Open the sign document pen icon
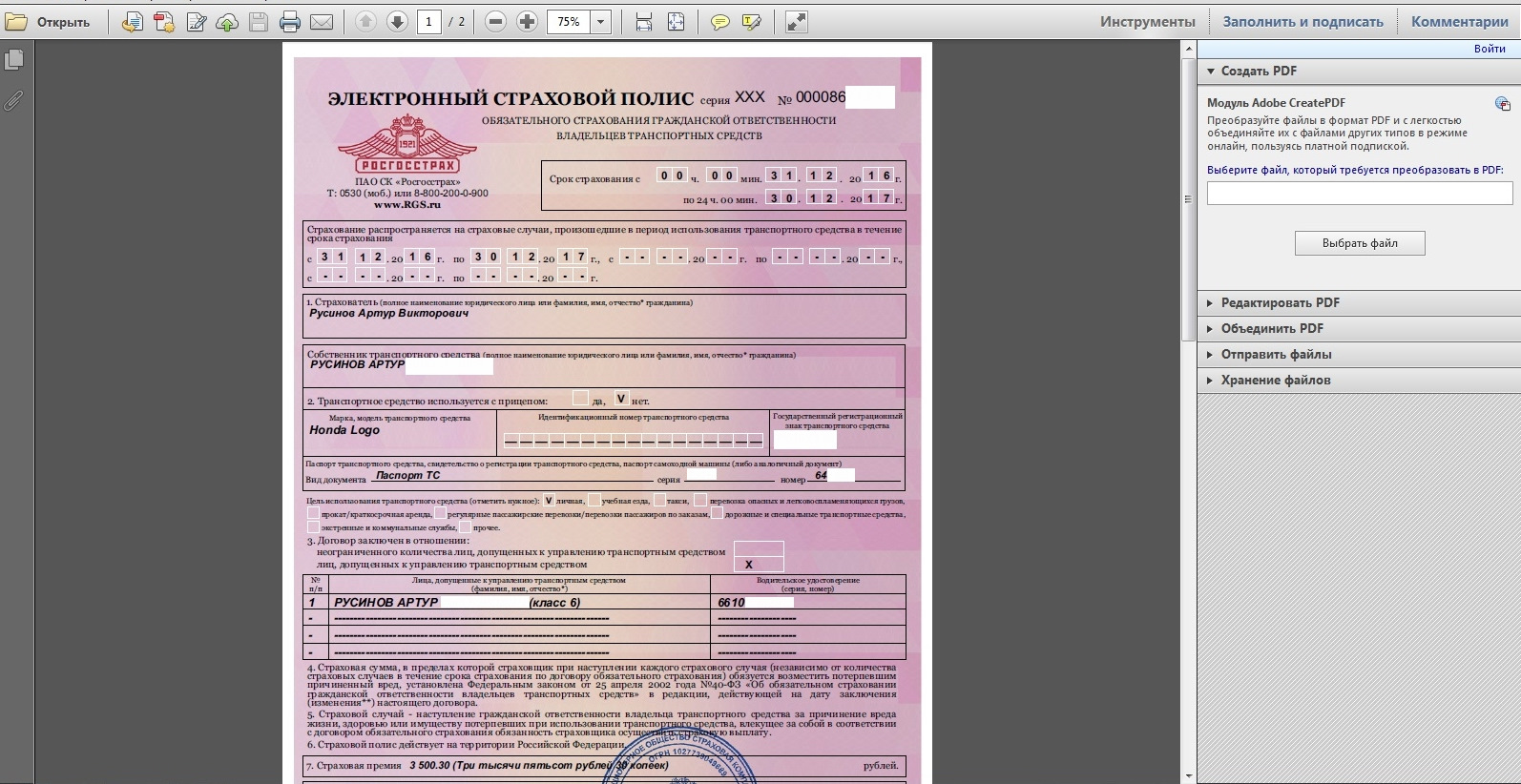This screenshot has height=784, width=1521. tap(197, 22)
